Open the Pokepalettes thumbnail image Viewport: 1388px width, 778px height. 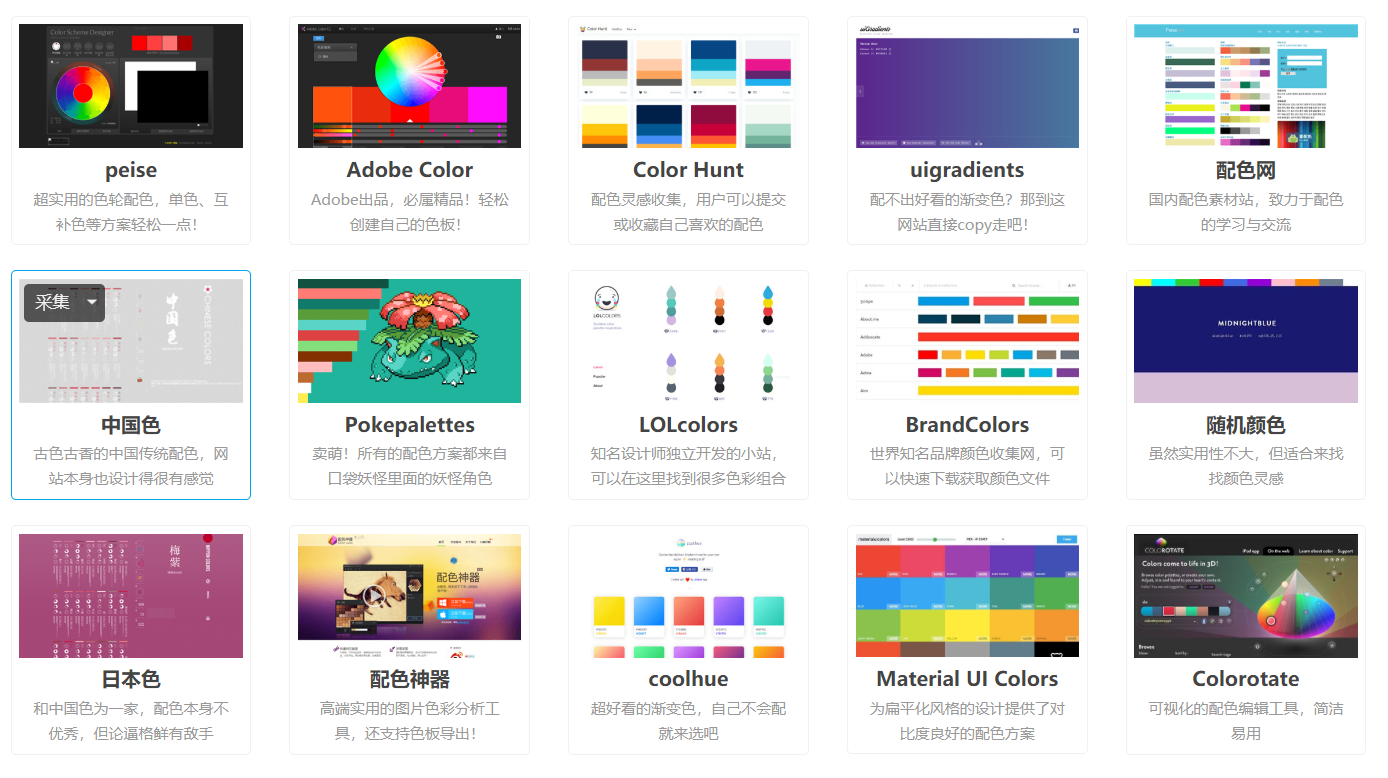(409, 341)
